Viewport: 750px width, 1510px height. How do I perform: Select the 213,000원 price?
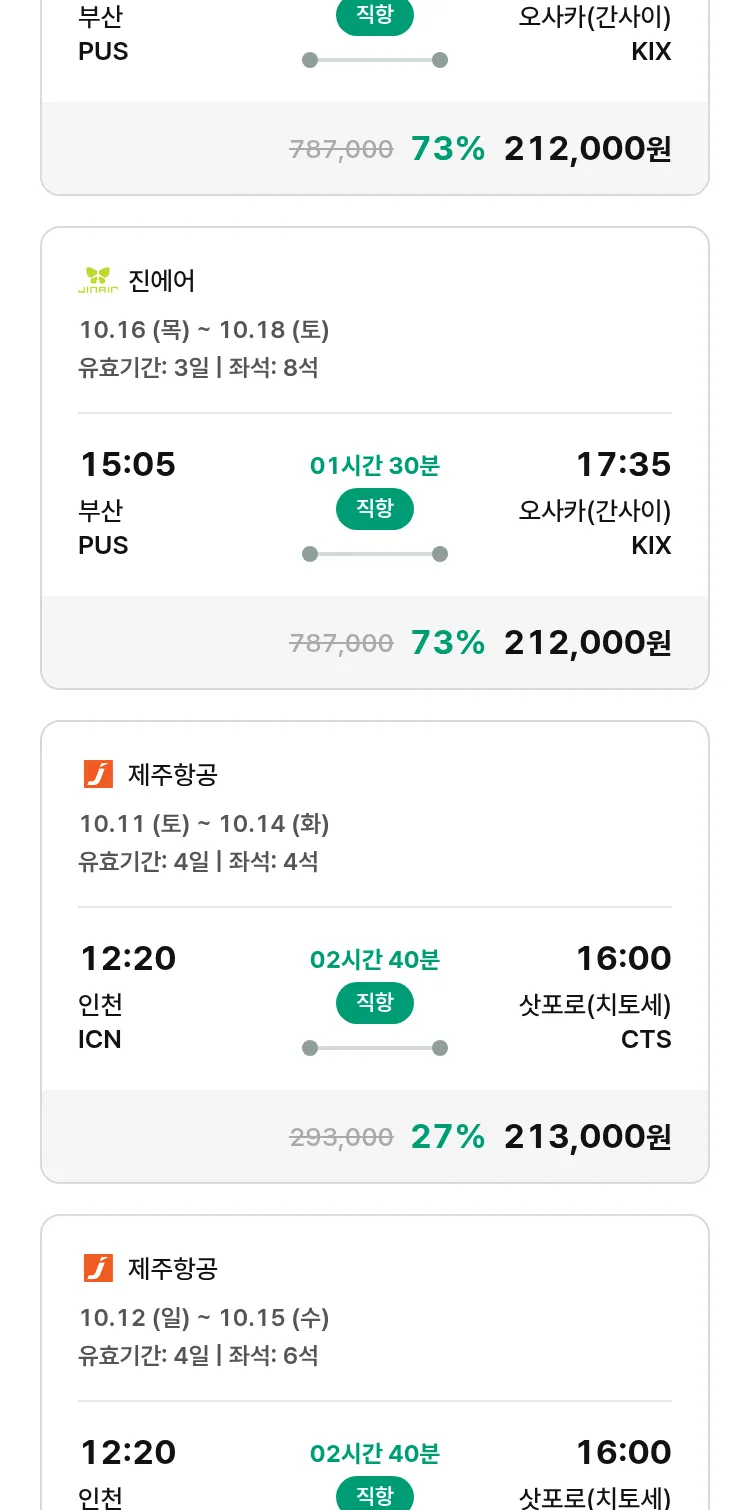(x=587, y=1136)
